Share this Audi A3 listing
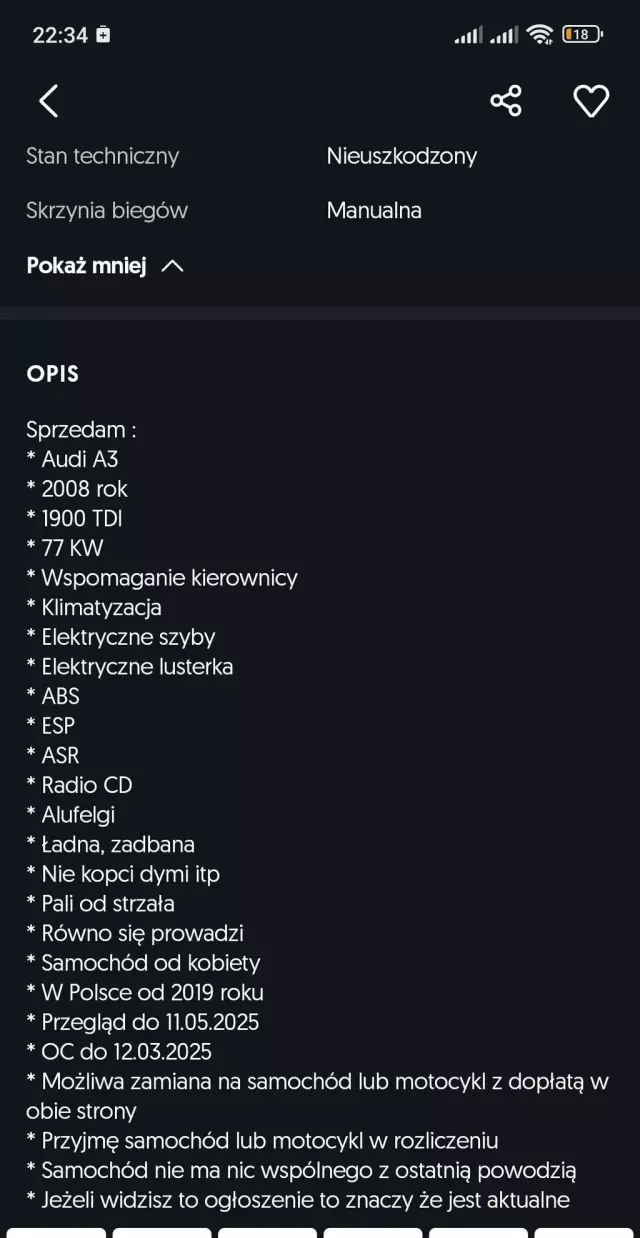The image size is (640, 1238). point(506,101)
